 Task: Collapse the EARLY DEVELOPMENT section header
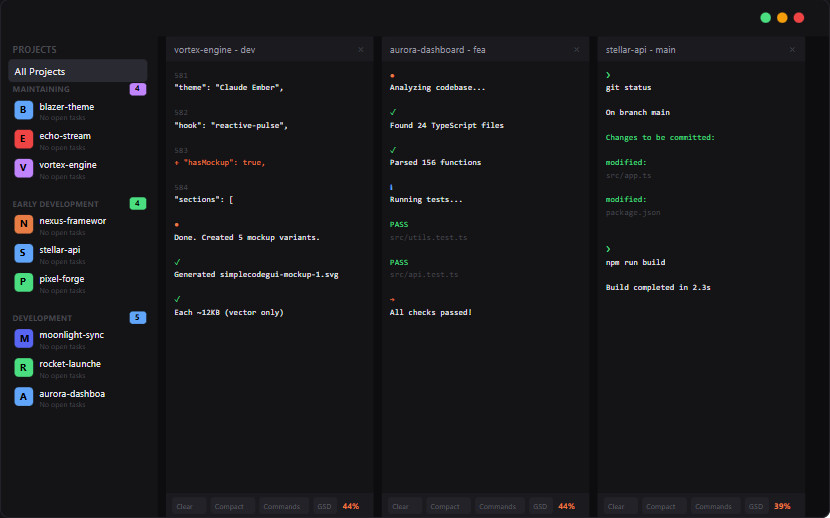[x=56, y=204]
